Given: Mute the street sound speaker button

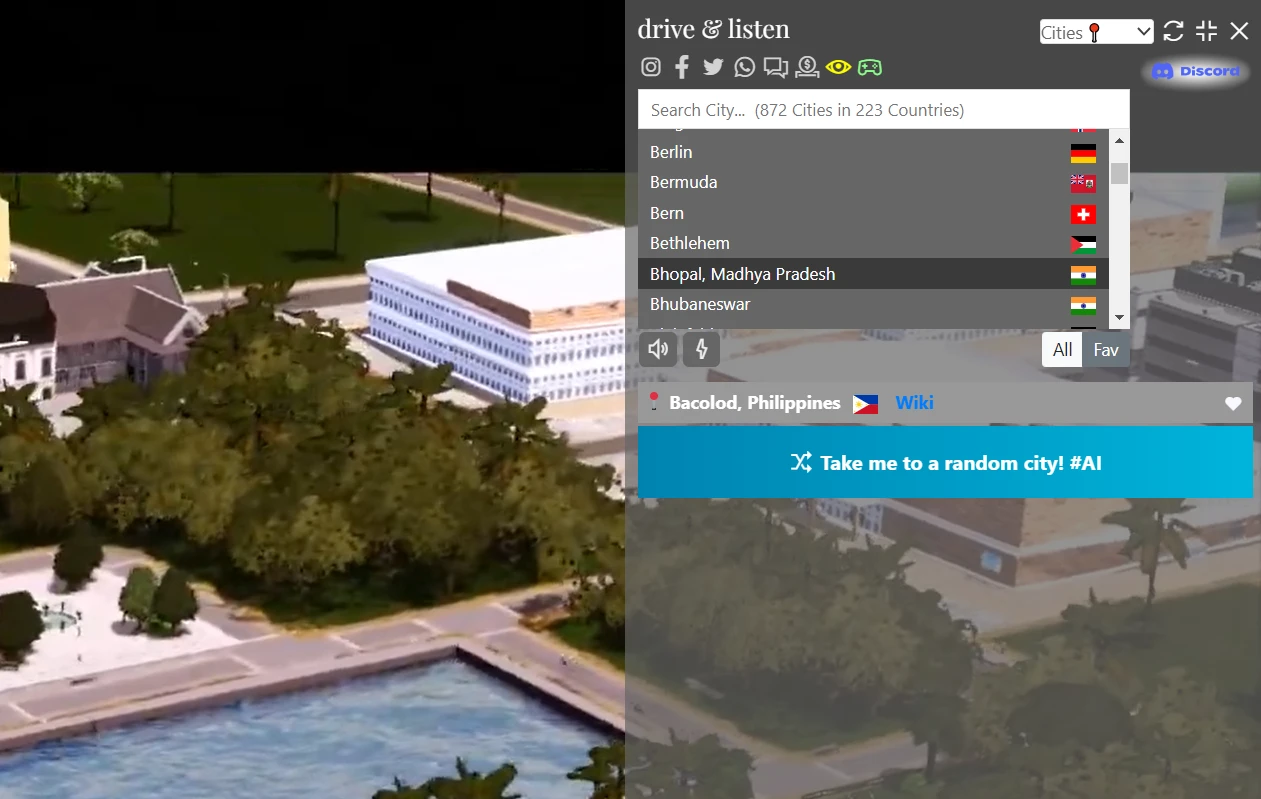Looking at the screenshot, I should 658,349.
